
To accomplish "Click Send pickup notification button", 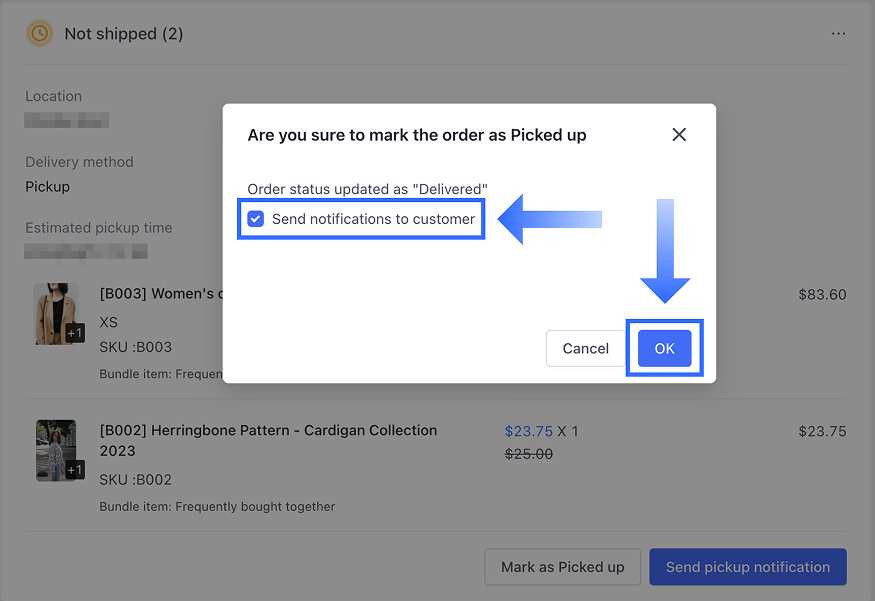I will [747, 567].
